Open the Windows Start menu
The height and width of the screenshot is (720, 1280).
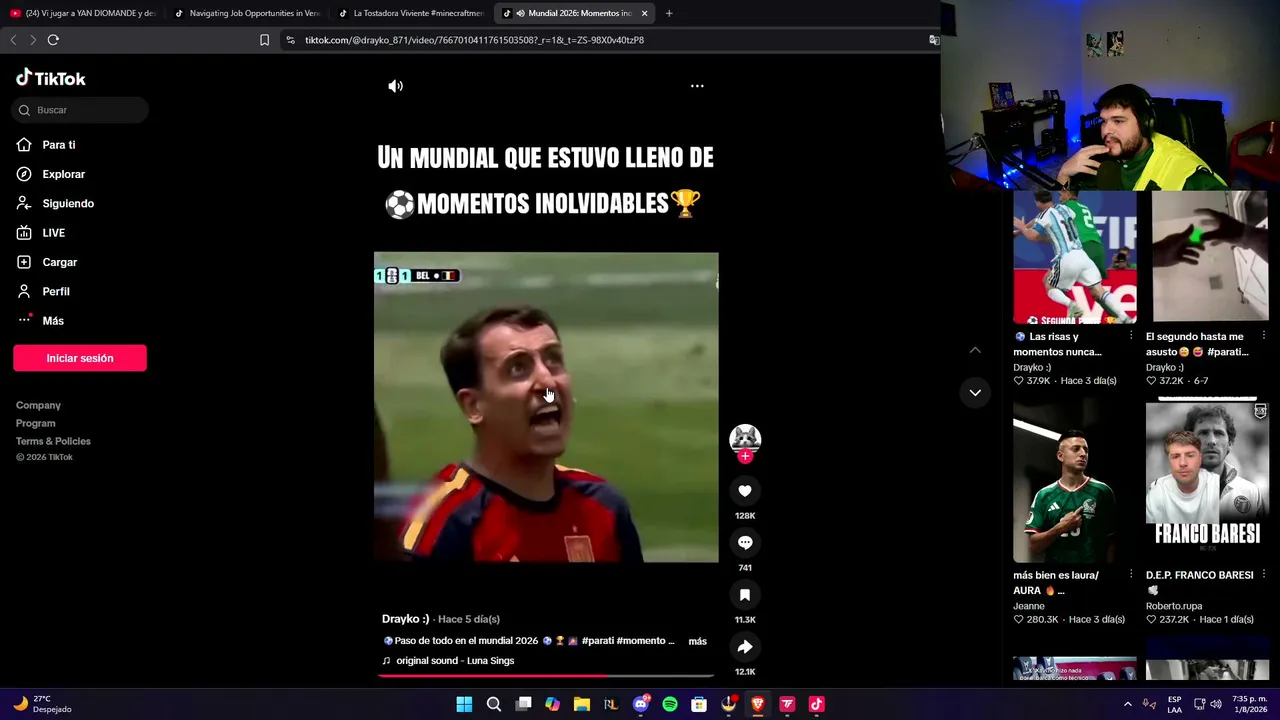tap(464, 704)
